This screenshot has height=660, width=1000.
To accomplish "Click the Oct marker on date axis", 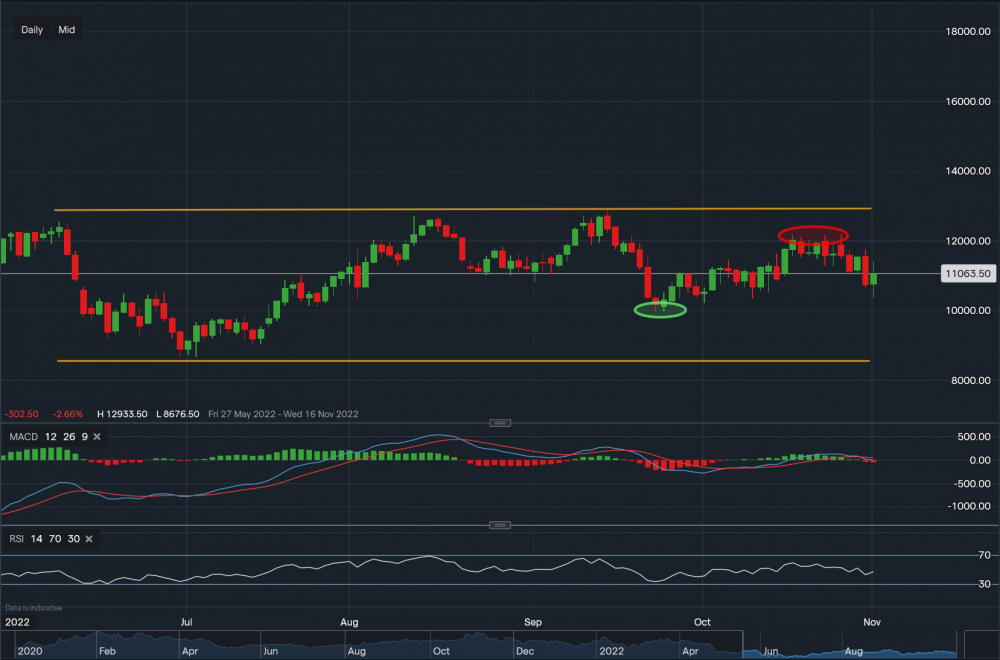I will click(x=703, y=622).
